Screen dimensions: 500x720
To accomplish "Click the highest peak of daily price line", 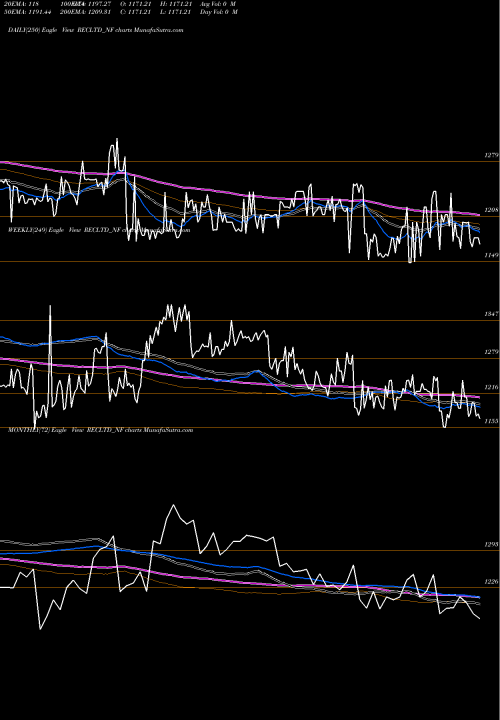I will (x=117, y=140).
